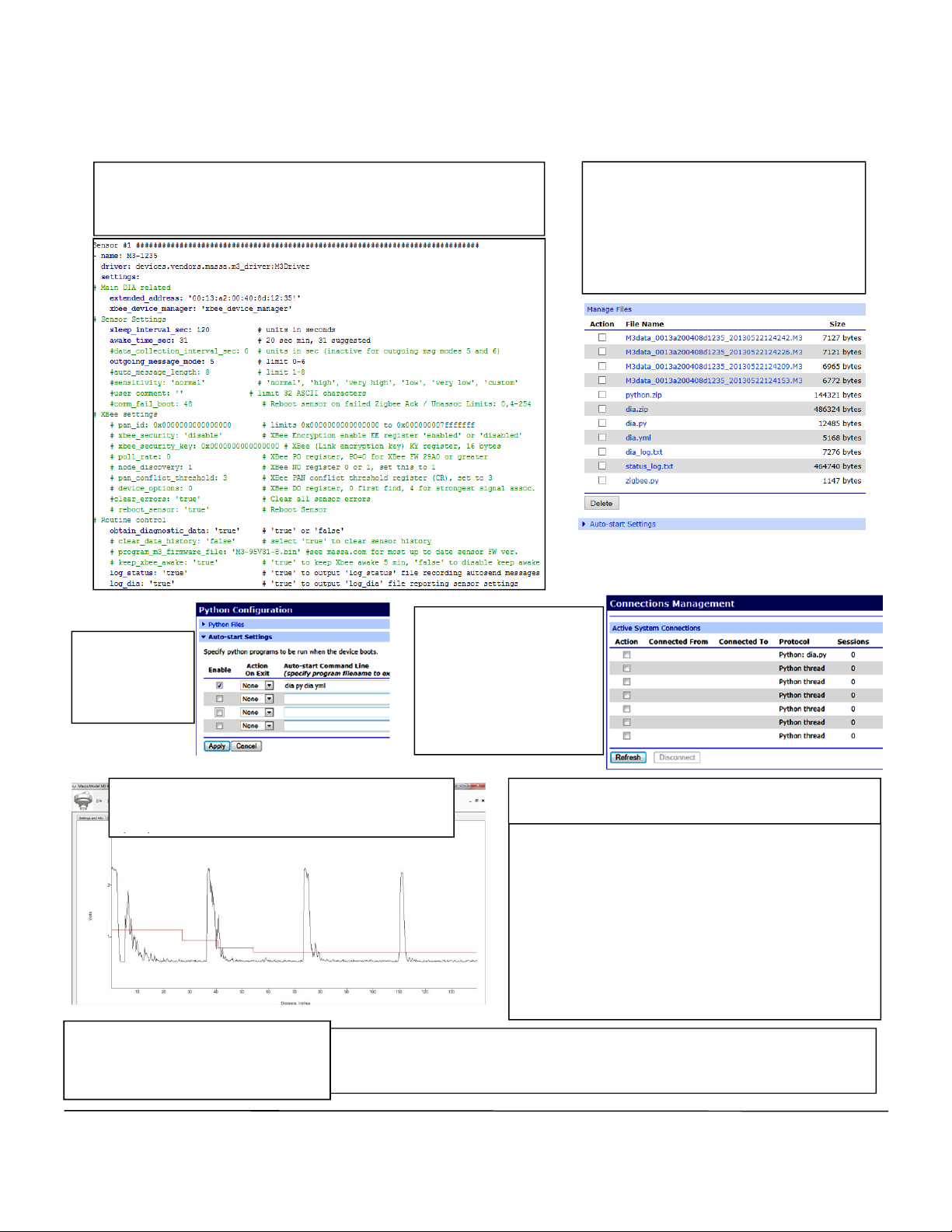Check the Python: dia.py connection checkbox
This screenshot has width=952, height=1232.
pyautogui.click(x=626, y=655)
